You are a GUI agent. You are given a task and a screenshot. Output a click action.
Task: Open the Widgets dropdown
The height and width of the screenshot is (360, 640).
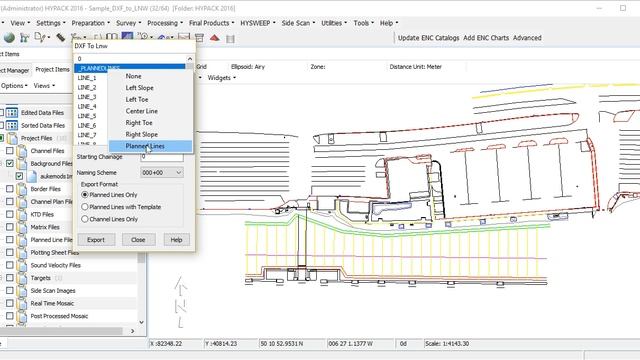pos(222,78)
